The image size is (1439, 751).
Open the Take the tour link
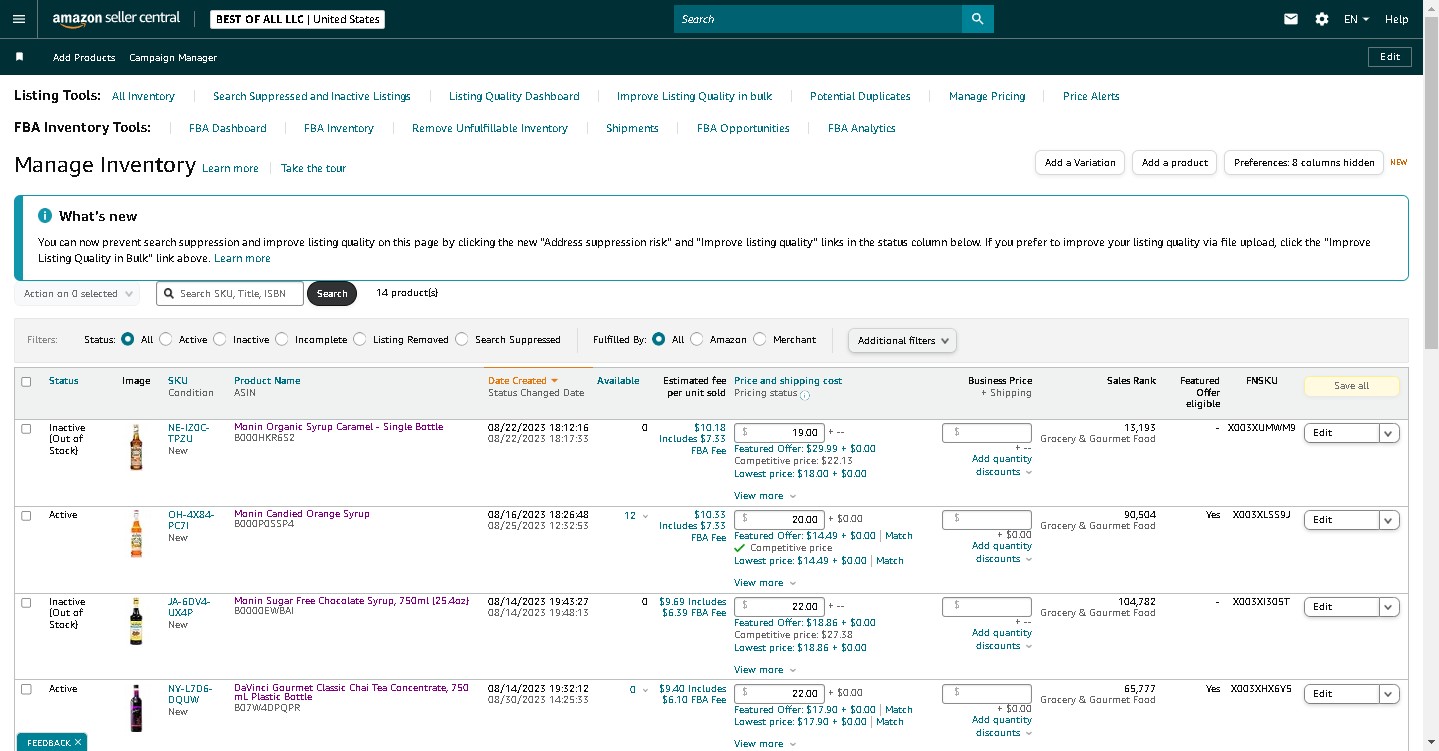pos(313,168)
